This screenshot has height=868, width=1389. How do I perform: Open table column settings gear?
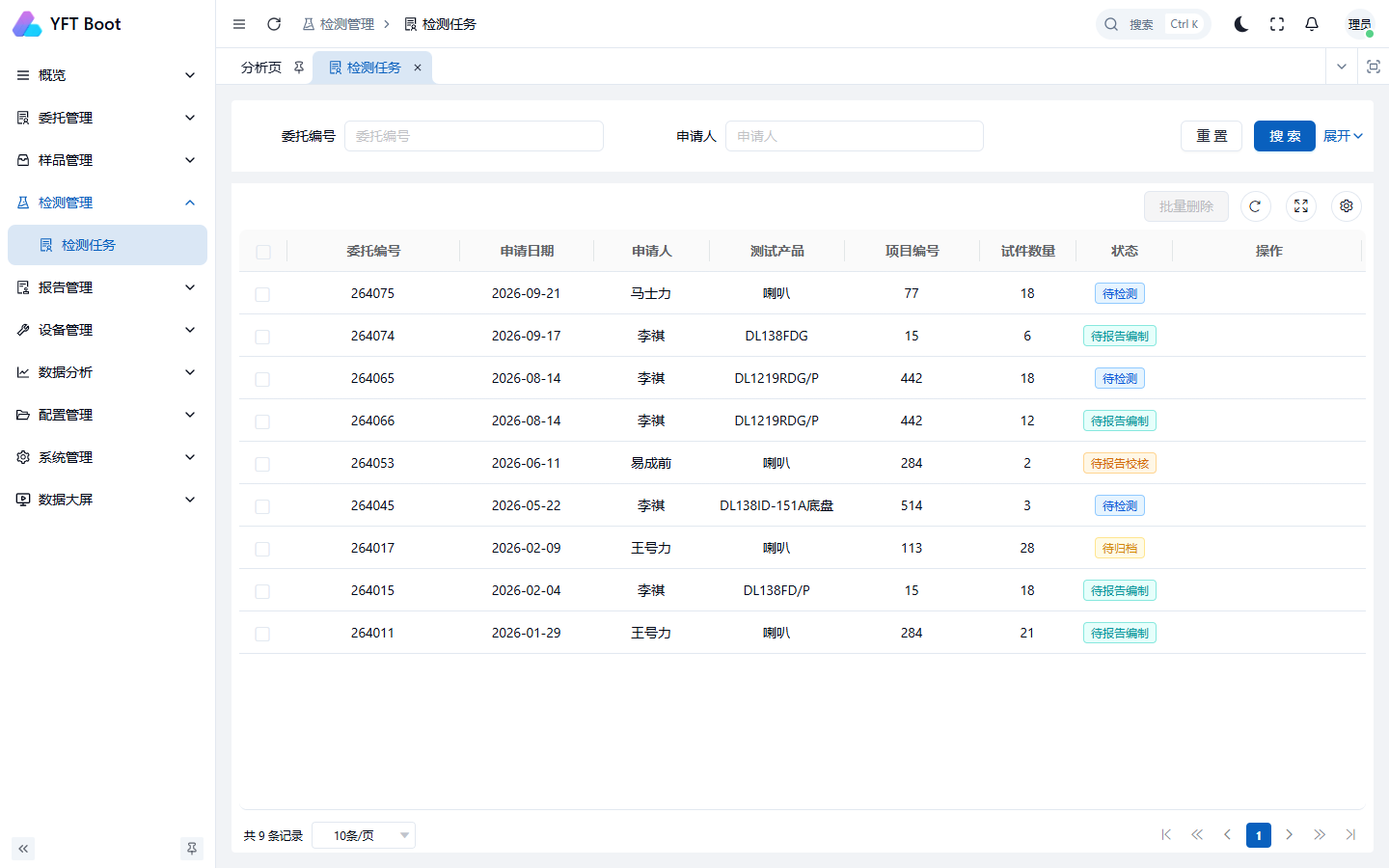tap(1347, 206)
